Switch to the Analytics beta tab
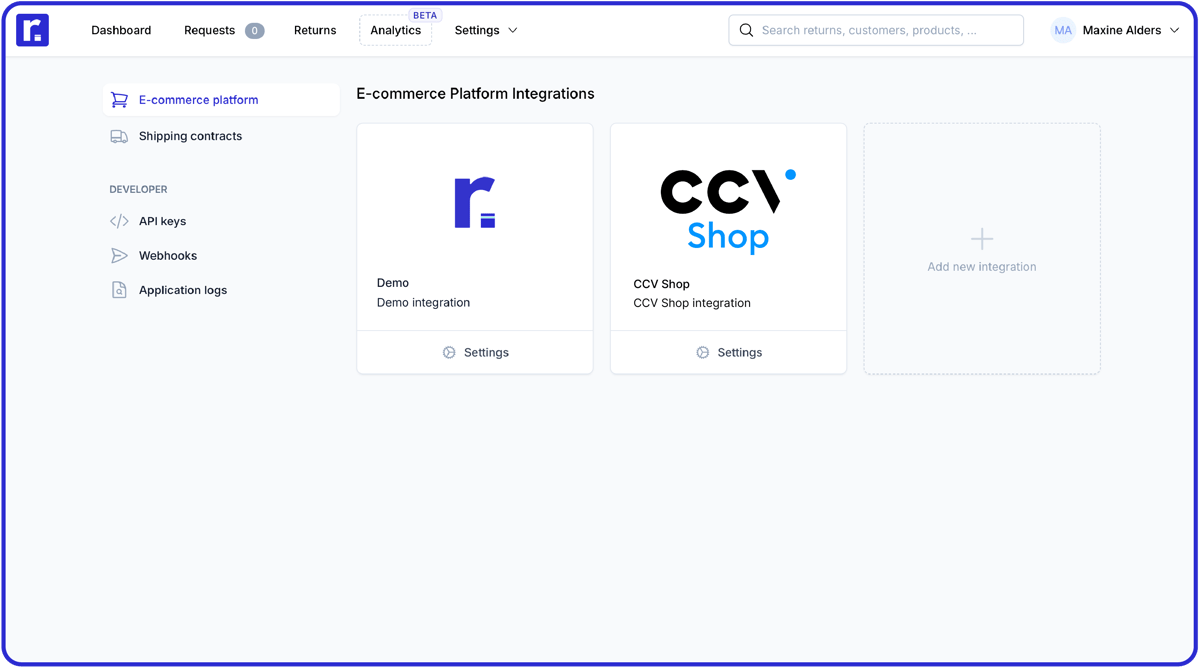 pos(395,30)
